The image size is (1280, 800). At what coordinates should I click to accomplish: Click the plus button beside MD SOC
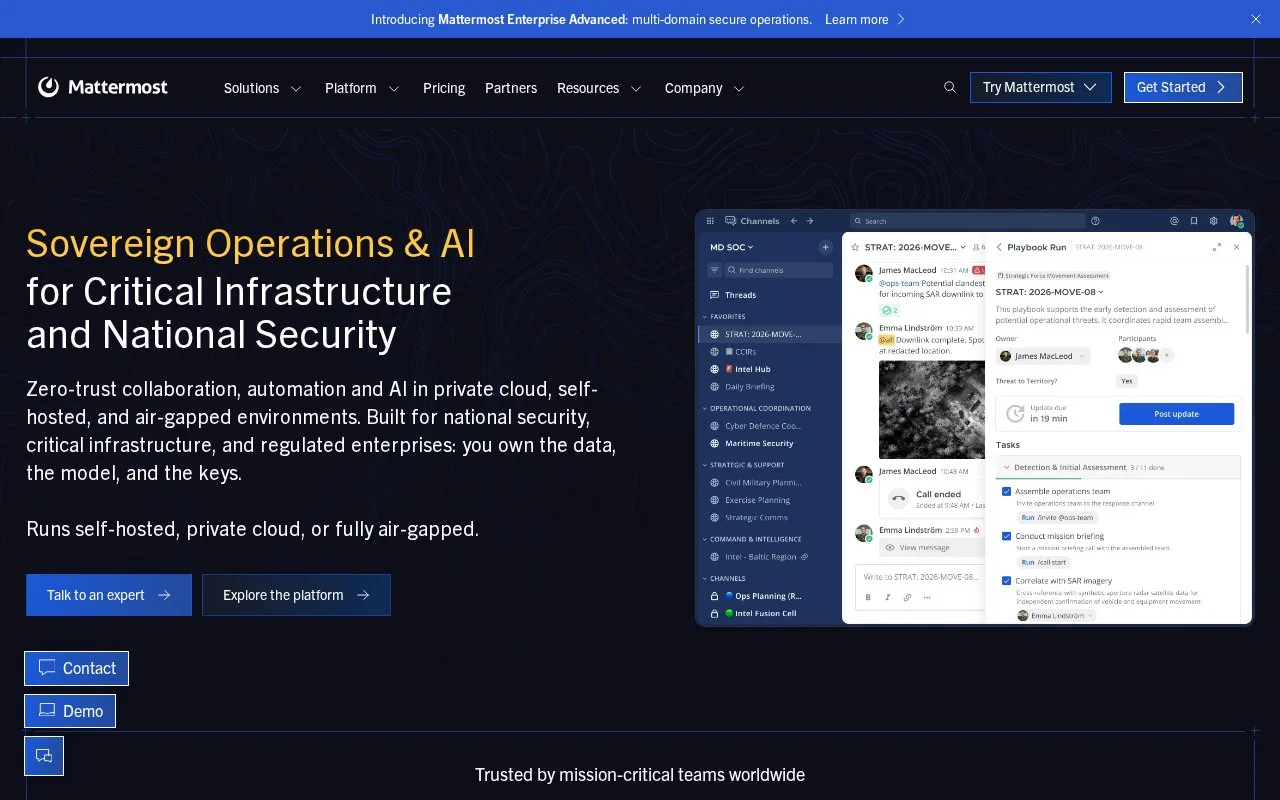tap(825, 247)
